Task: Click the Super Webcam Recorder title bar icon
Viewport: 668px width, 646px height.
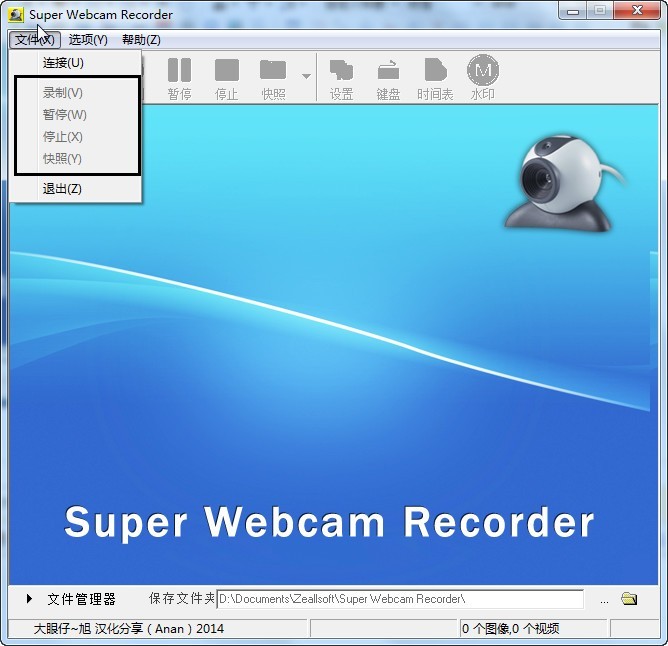Action: coord(16,14)
